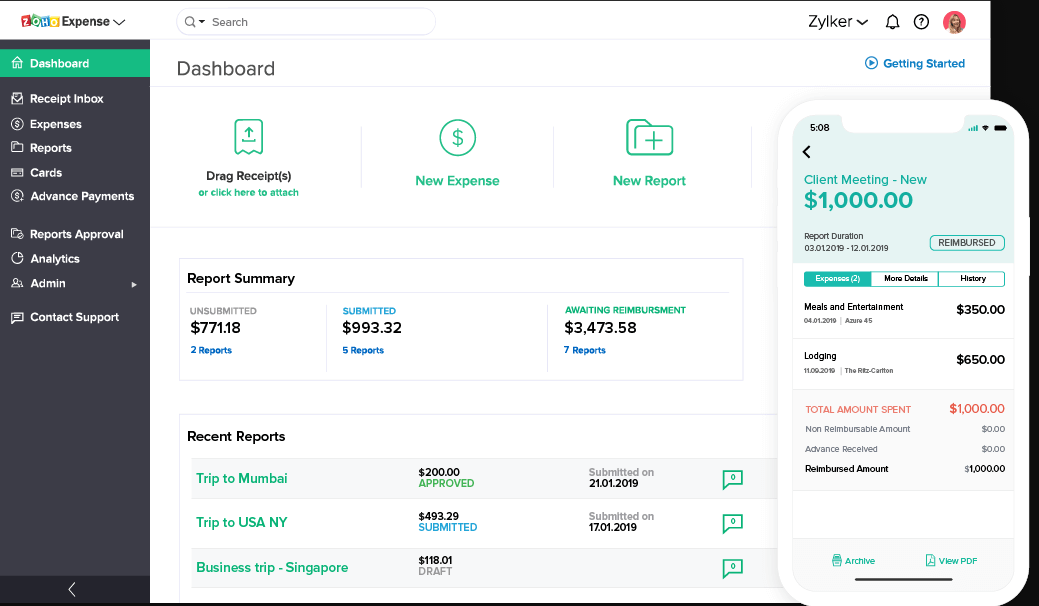Open comments for Trip to Mumbai report

click(732, 479)
